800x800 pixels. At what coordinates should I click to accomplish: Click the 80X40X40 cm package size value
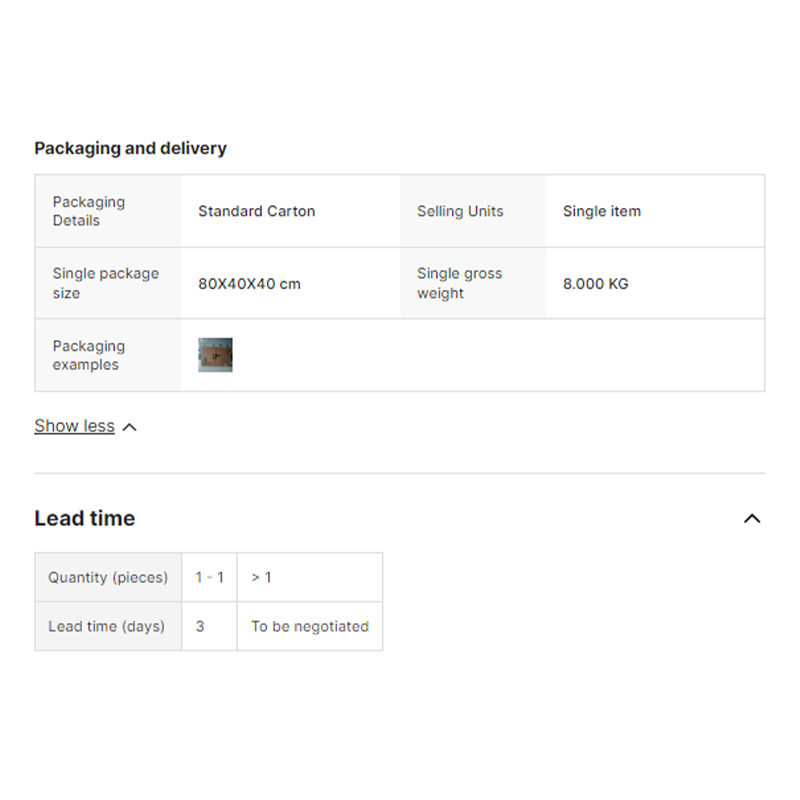[249, 284]
